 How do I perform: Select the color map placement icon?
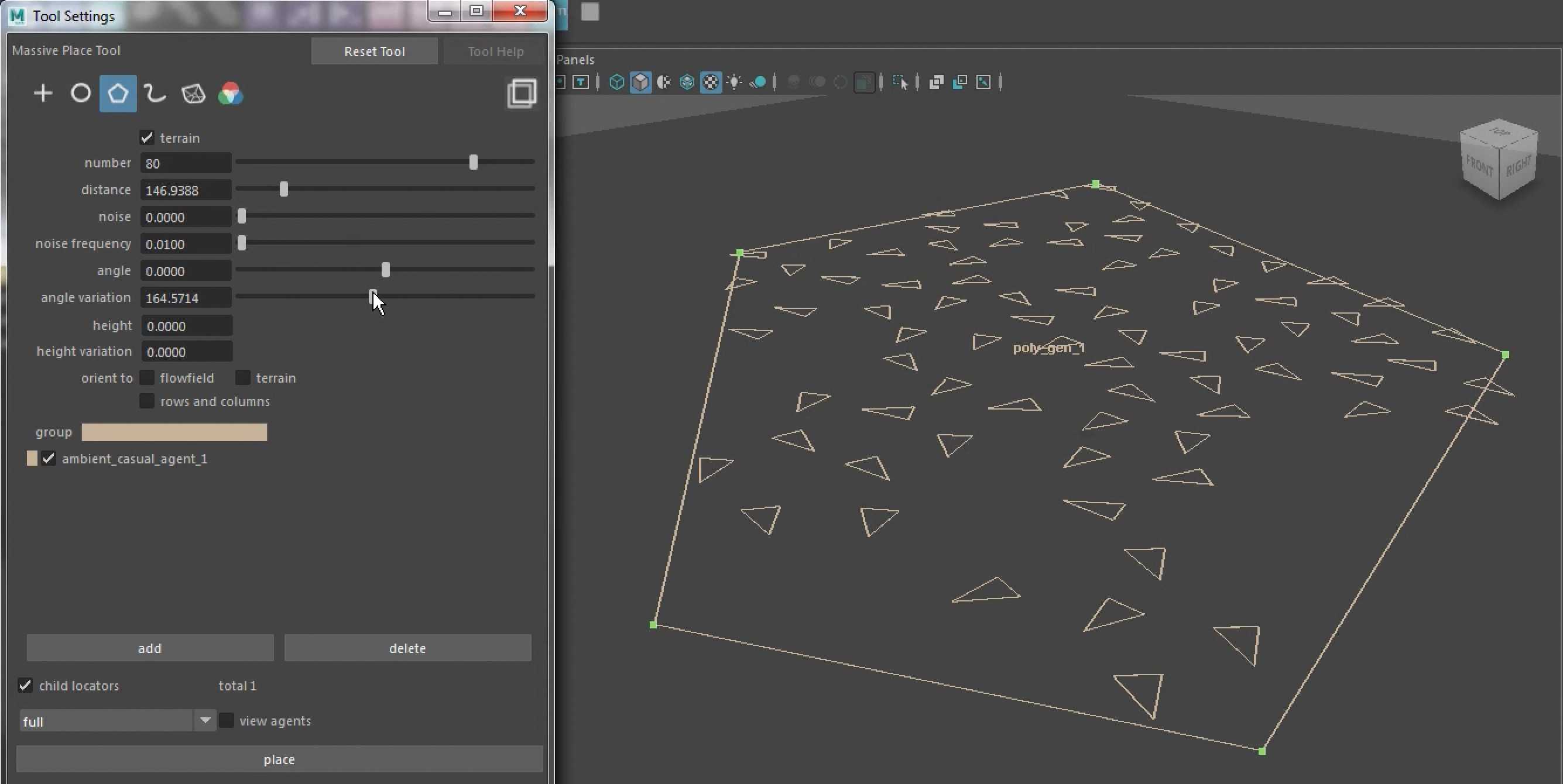point(231,94)
